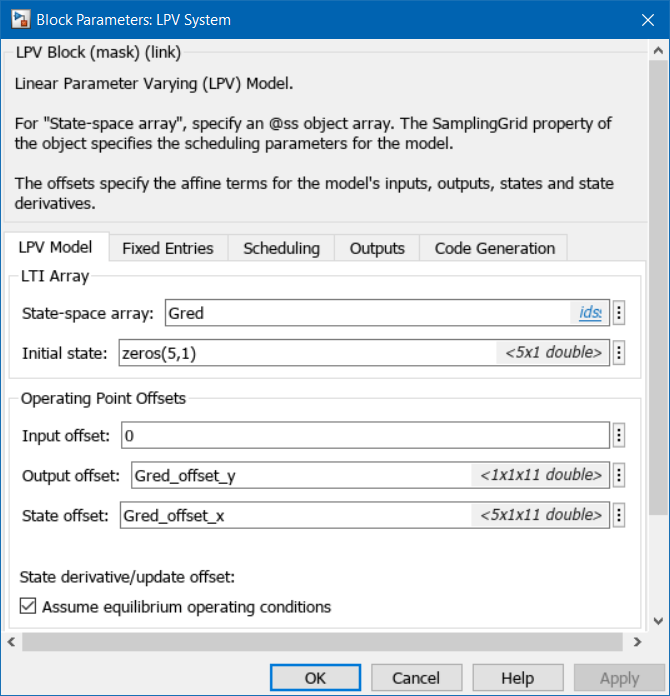This screenshot has height=696, width=670.
Task: Click the idss link in State-space array
Action: coord(590,313)
